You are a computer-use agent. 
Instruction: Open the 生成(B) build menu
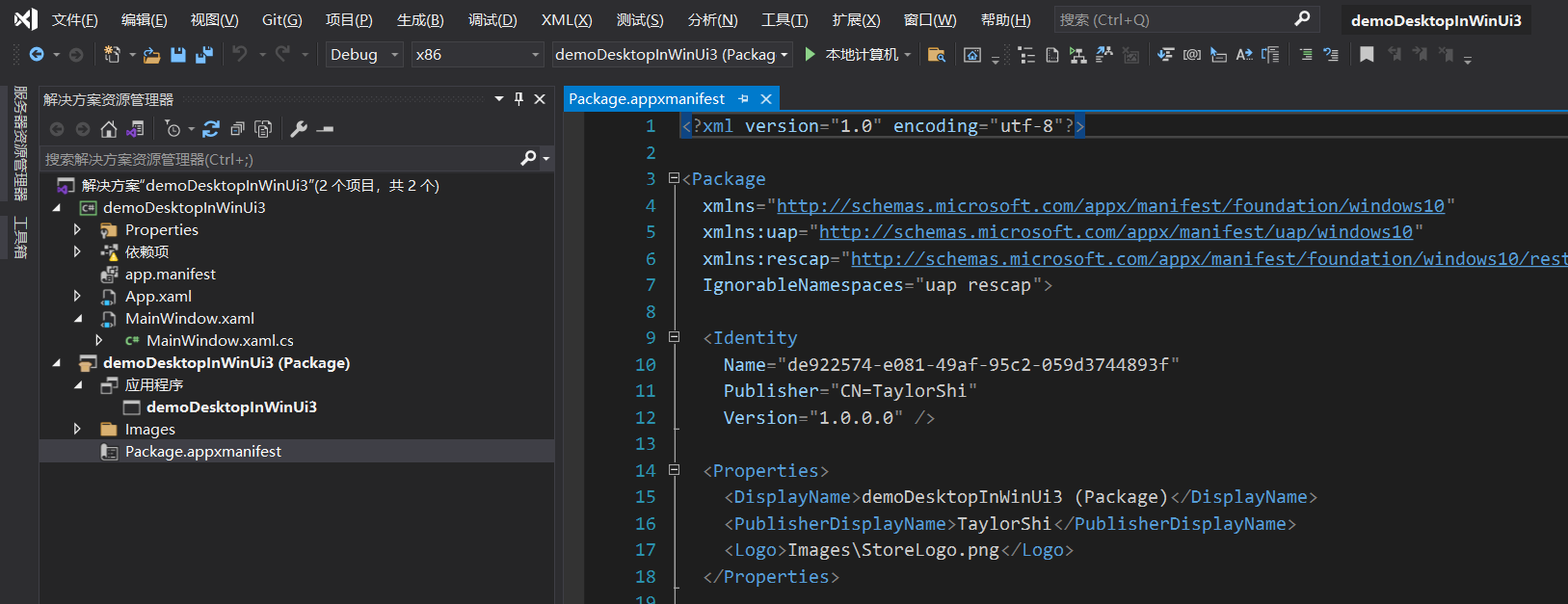pyautogui.click(x=420, y=19)
